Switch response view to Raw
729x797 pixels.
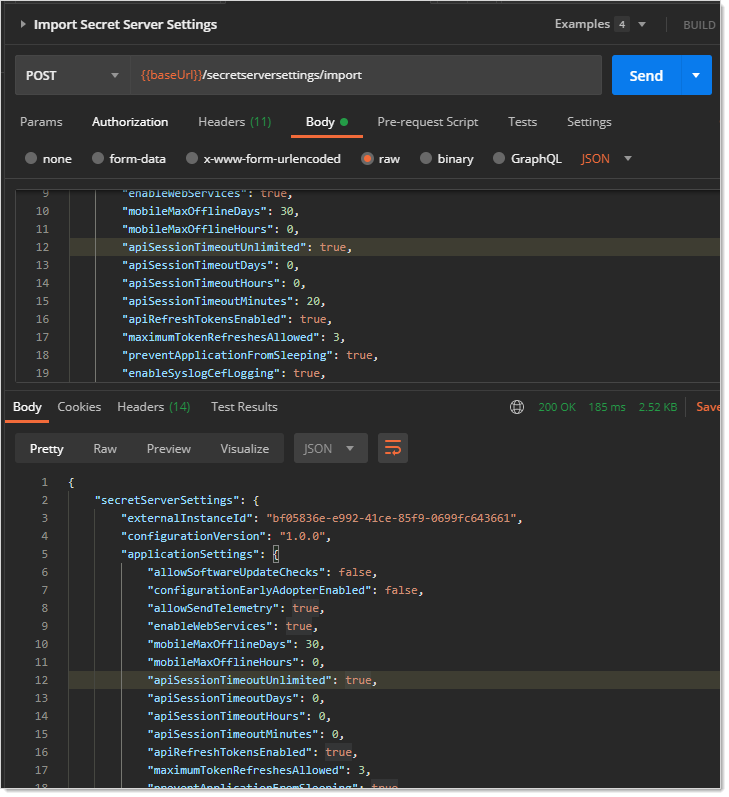click(105, 448)
